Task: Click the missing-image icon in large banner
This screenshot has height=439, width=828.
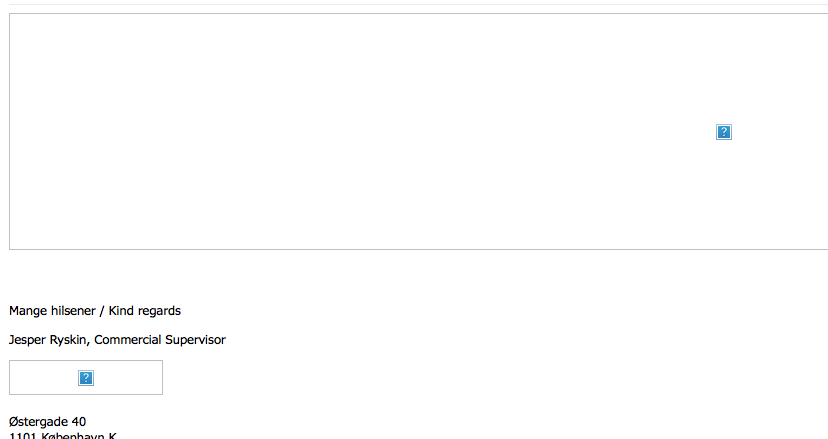Action: (723, 132)
